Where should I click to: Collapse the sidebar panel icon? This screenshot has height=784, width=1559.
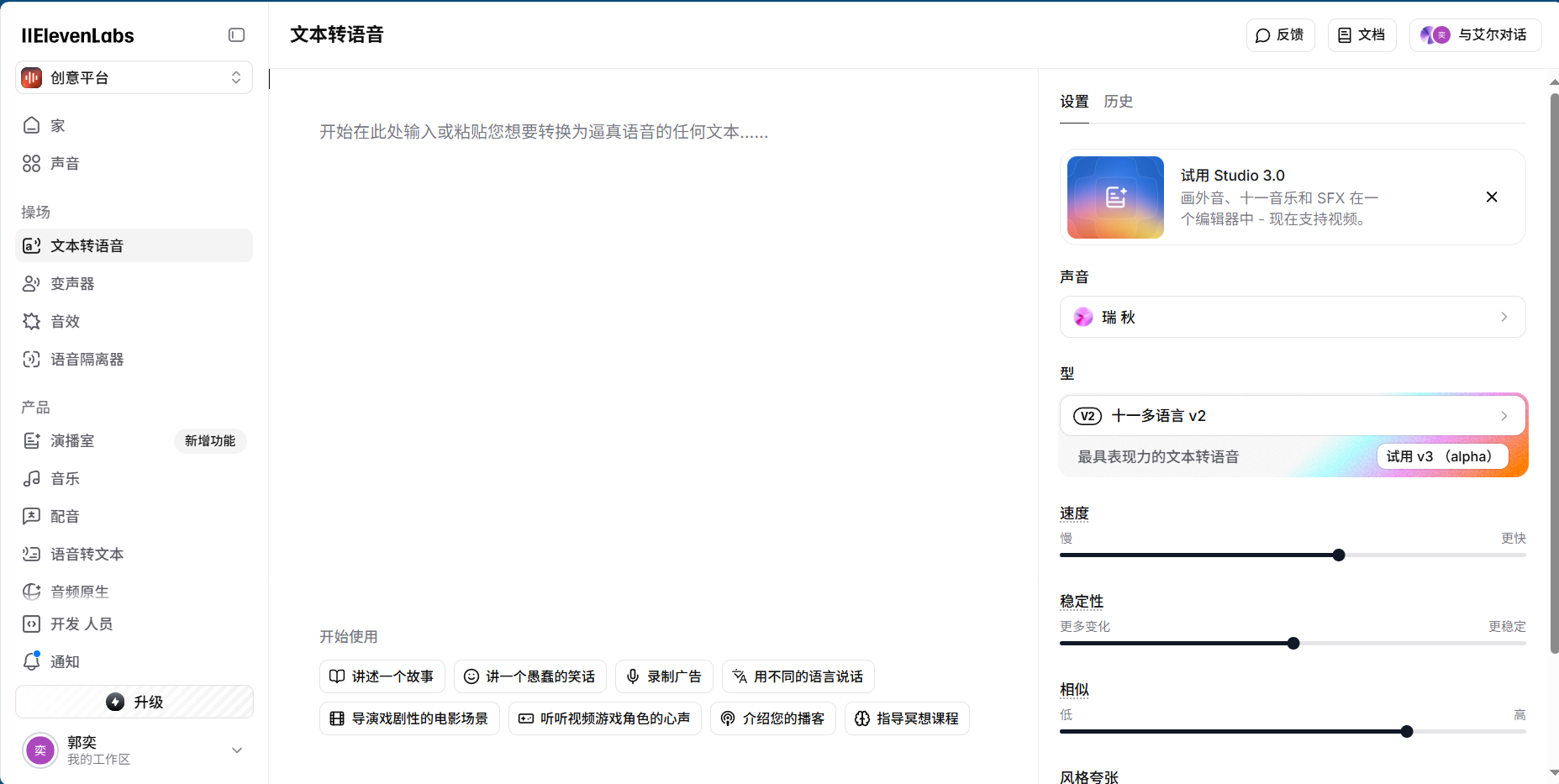(236, 35)
